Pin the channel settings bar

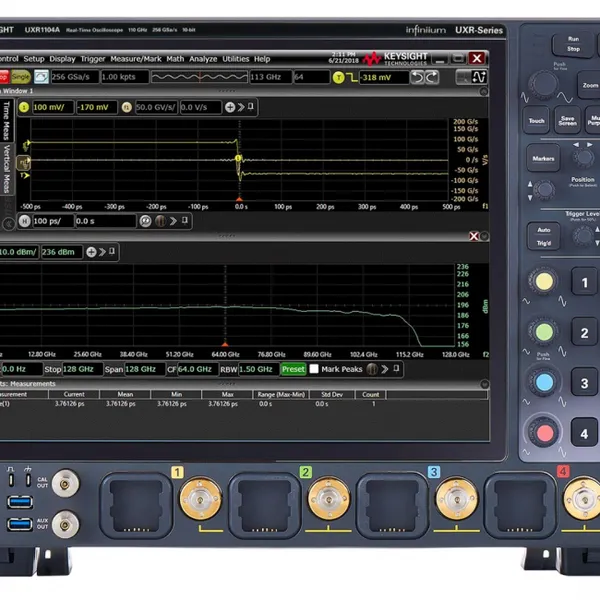coord(251,106)
